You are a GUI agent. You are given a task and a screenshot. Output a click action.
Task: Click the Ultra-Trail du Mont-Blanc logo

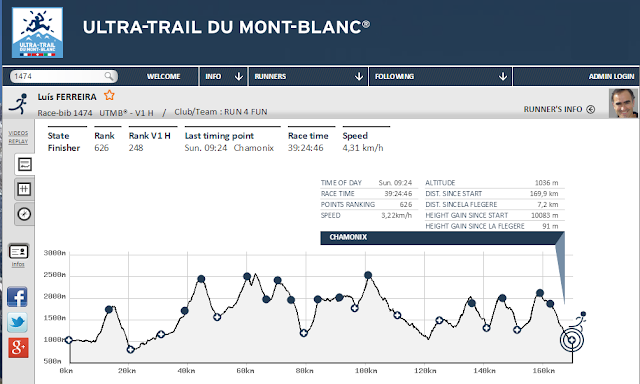pos(38,32)
